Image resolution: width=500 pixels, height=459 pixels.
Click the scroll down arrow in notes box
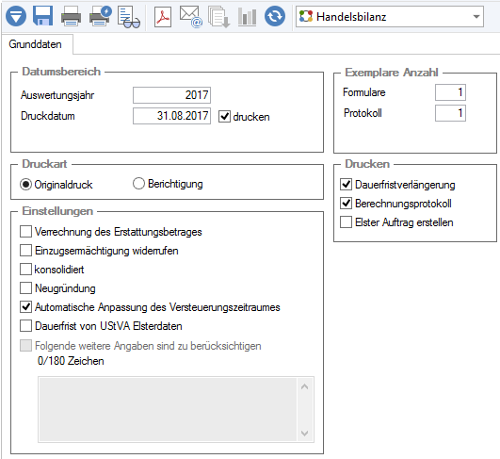[x=304, y=433]
